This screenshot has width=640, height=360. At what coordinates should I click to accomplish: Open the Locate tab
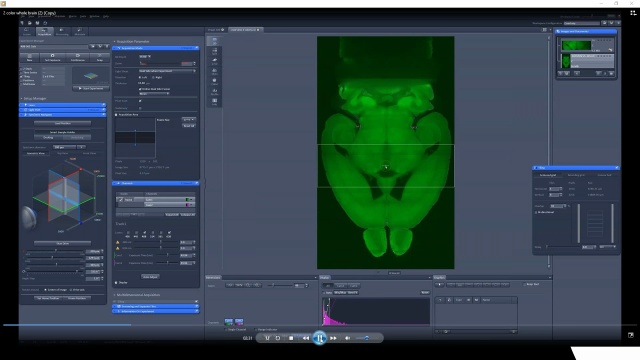[27, 32]
